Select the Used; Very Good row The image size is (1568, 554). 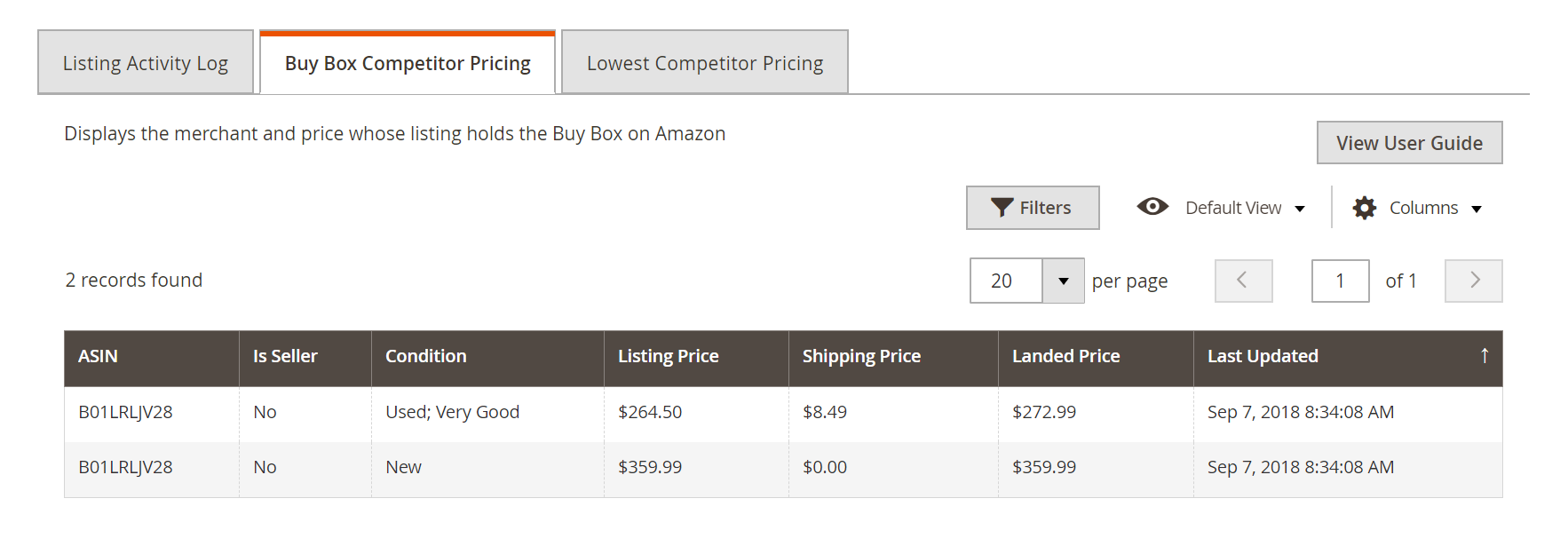pos(783,414)
